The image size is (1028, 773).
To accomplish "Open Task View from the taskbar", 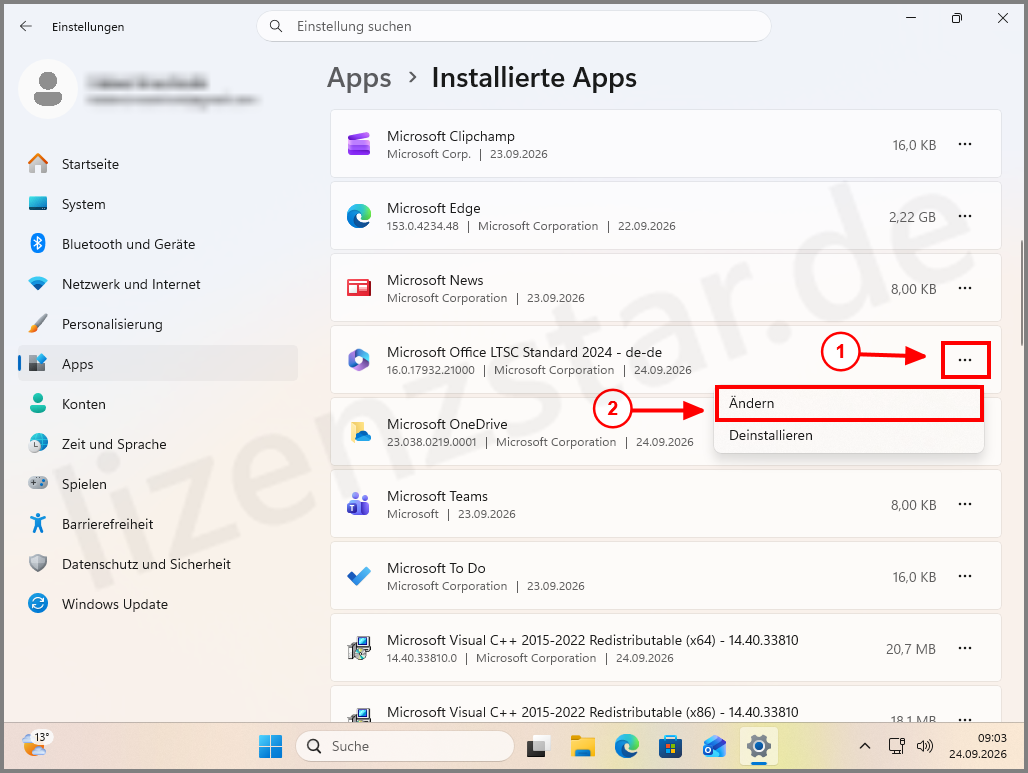I will coord(538,746).
